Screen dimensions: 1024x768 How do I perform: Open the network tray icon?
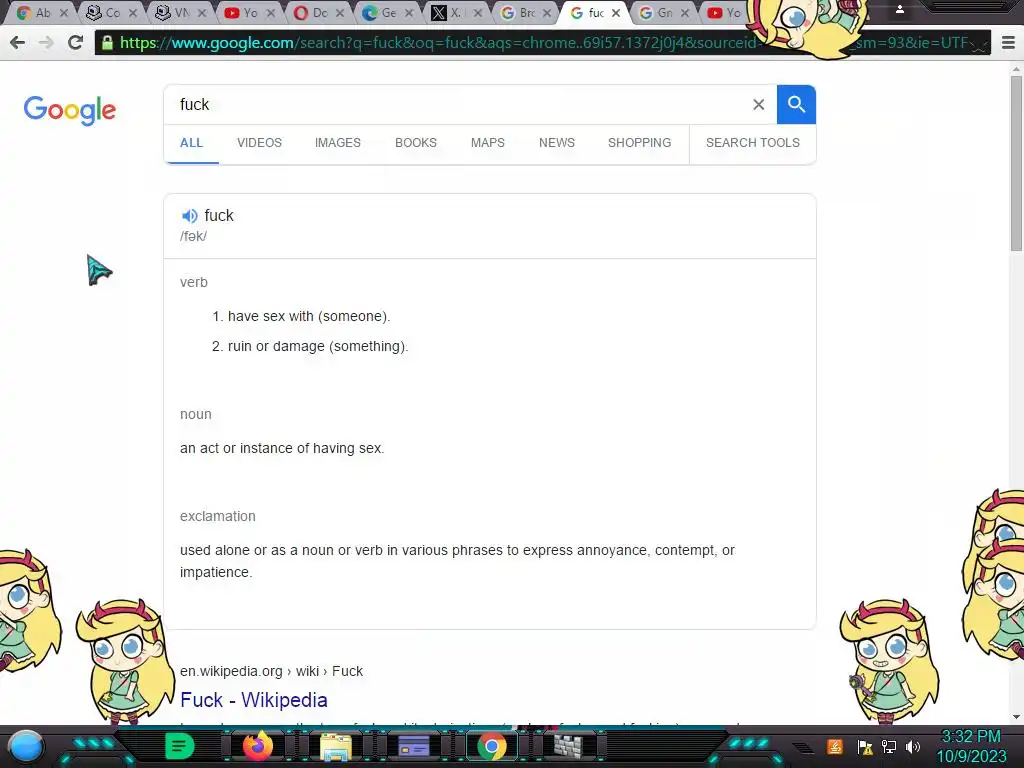coord(889,746)
